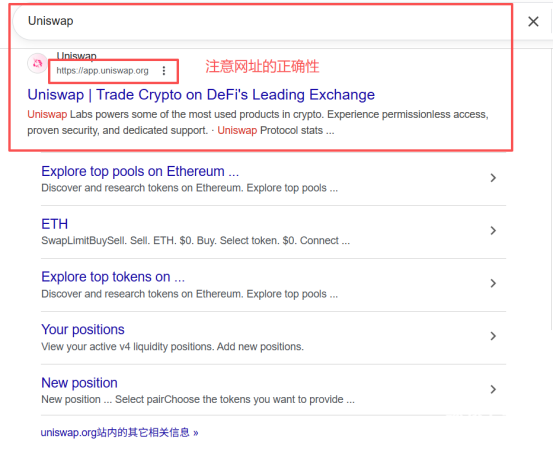Click the description under Explore top tokens on

(x=190, y=294)
